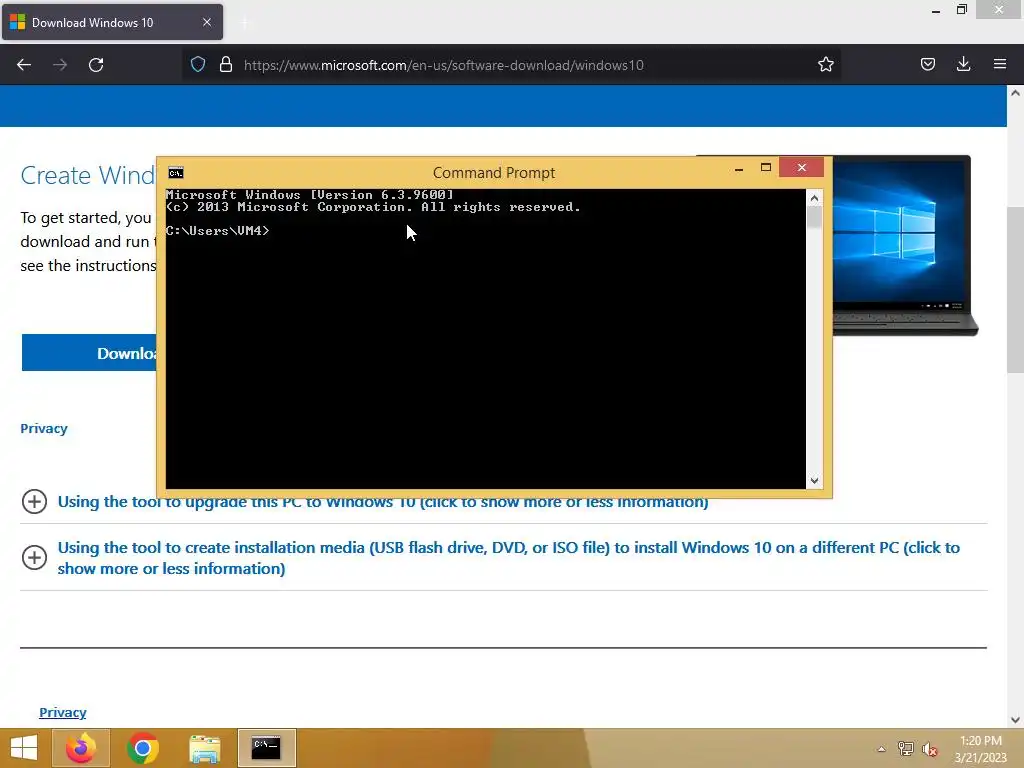Open the Windows Start button
Image resolution: width=1024 pixels, height=768 pixels.
(24, 748)
